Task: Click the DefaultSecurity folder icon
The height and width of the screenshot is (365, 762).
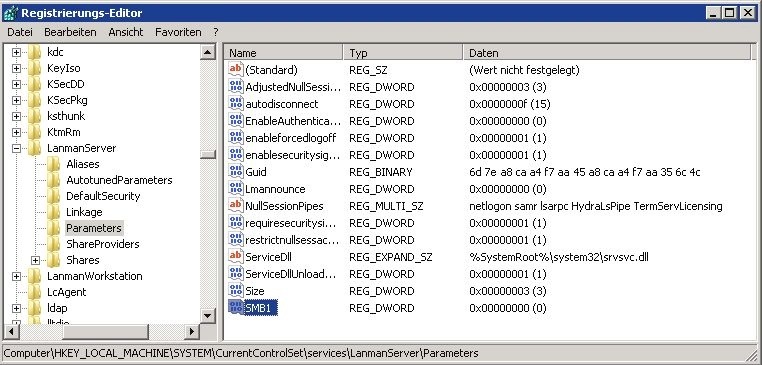Action: pos(53,196)
